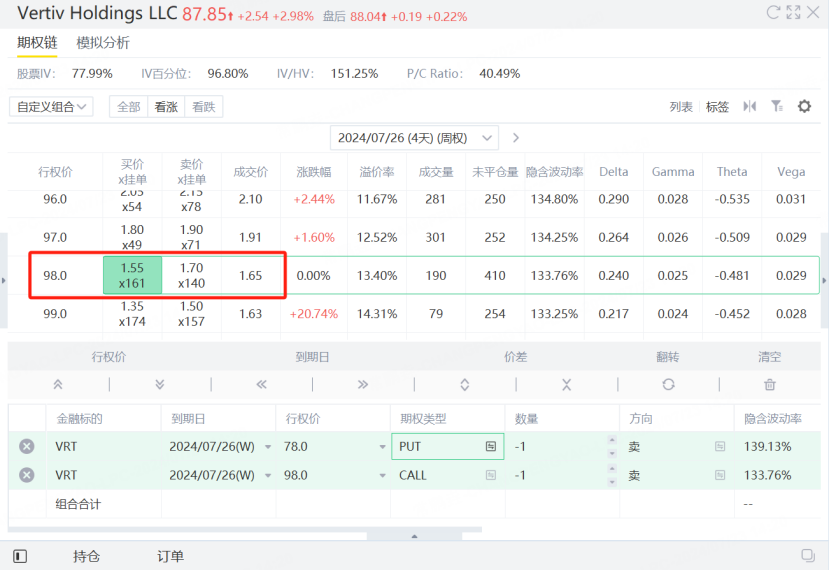Widen spread with up-down arrows icon
The image size is (830, 570).
(465, 385)
